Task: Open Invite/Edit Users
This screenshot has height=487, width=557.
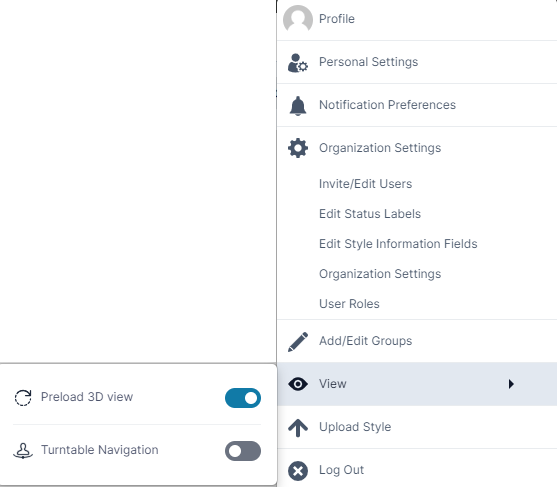Action: pos(365,184)
